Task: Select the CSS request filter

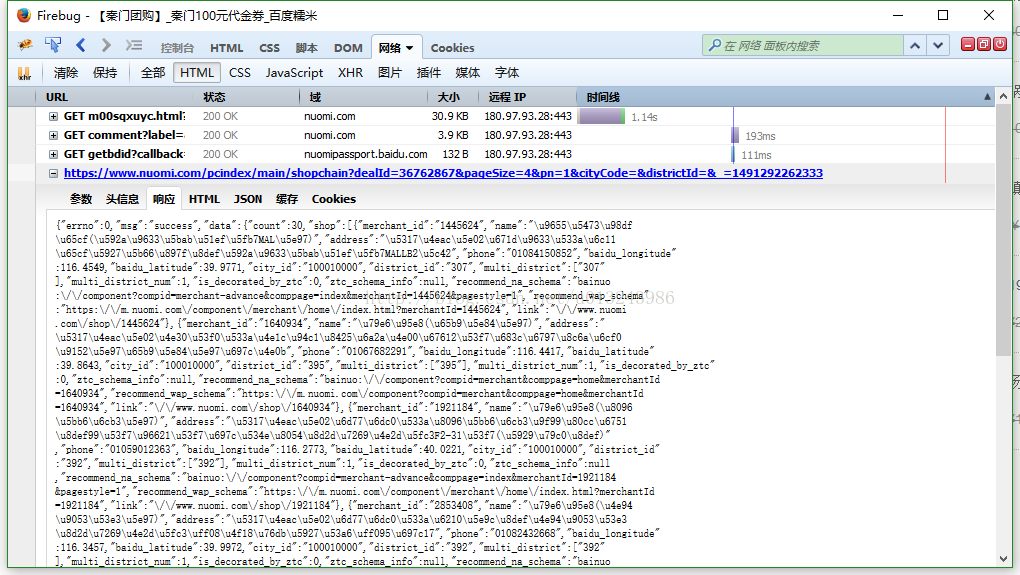Action: click(x=239, y=73)
